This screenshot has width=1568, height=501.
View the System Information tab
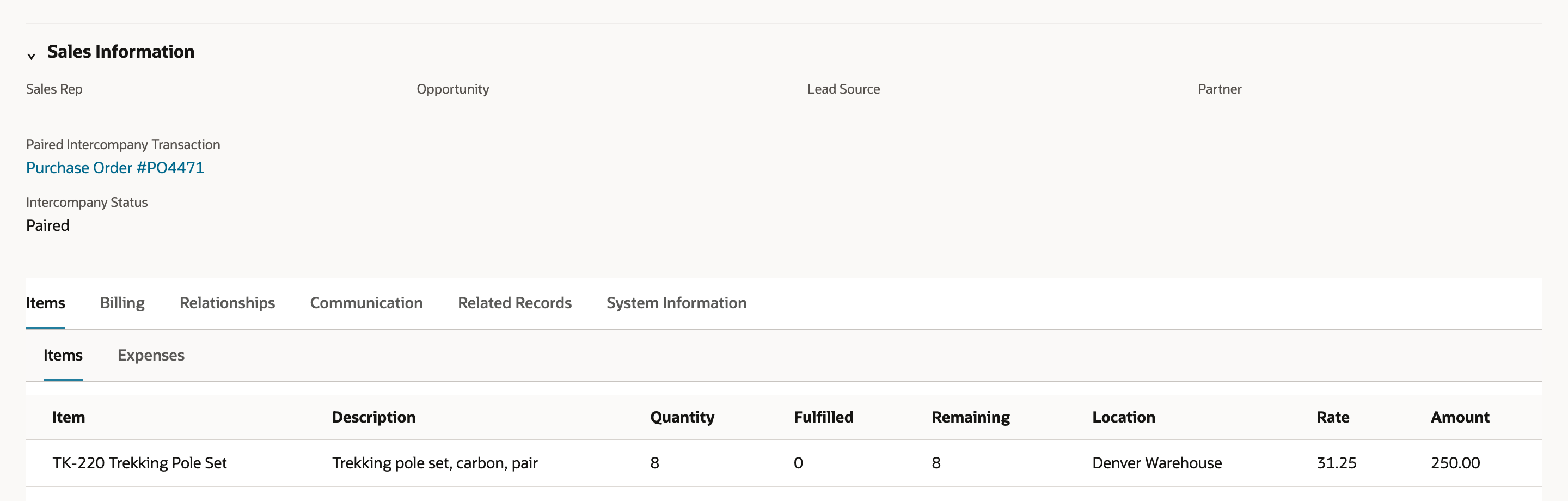(676, 303)
